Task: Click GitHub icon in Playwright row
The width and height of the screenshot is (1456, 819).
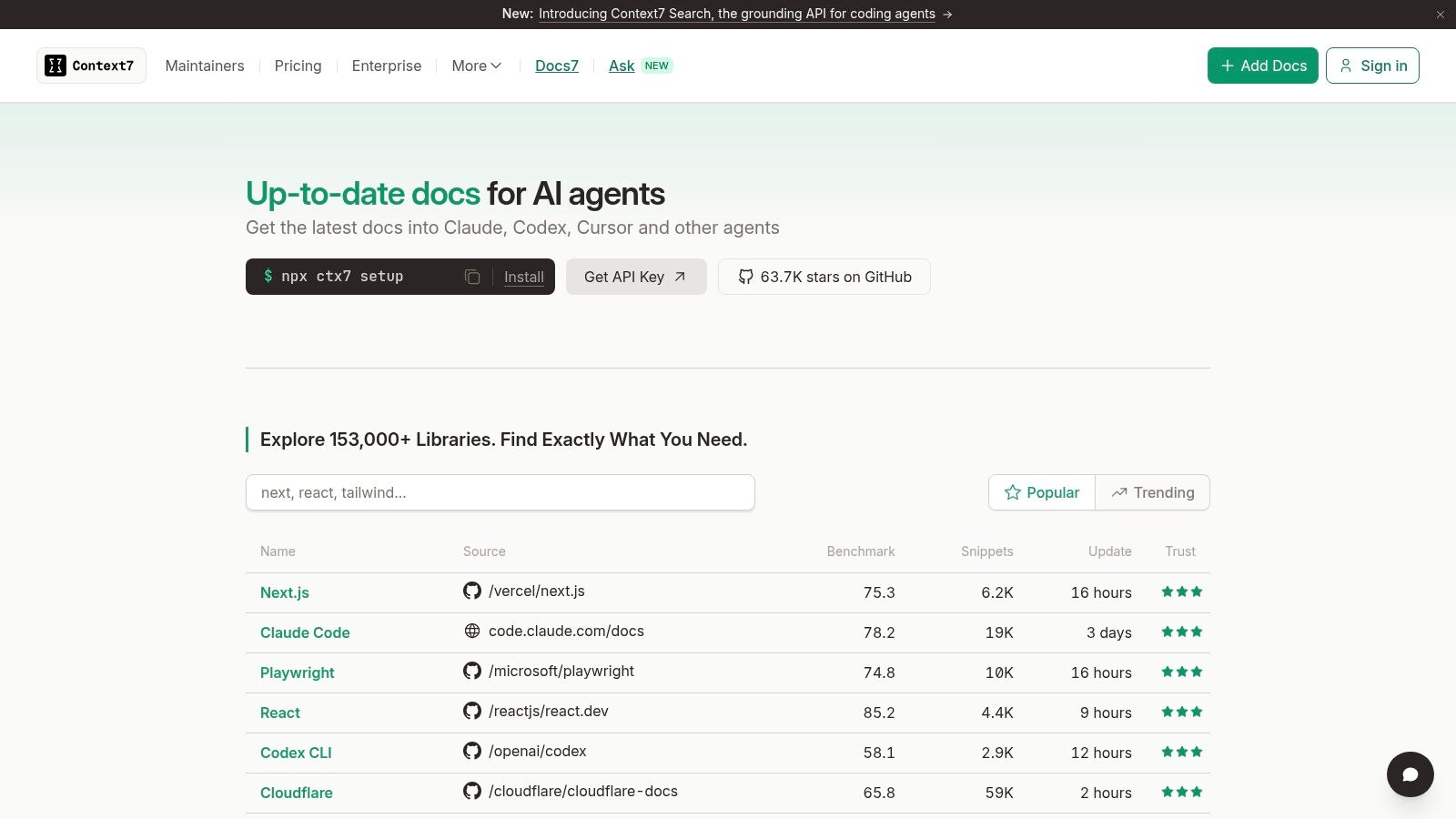Action: [x=472, y=671]
